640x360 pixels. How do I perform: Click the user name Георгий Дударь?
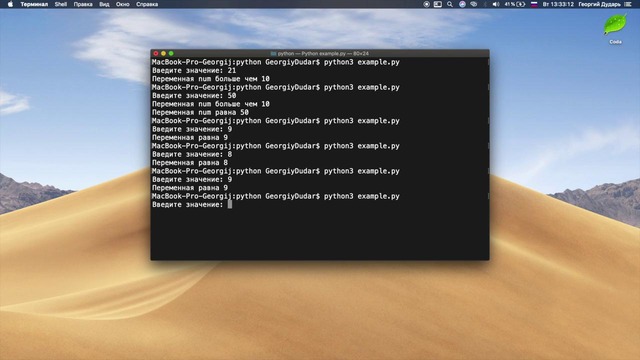pyautogui.click(x=599, y=4)
